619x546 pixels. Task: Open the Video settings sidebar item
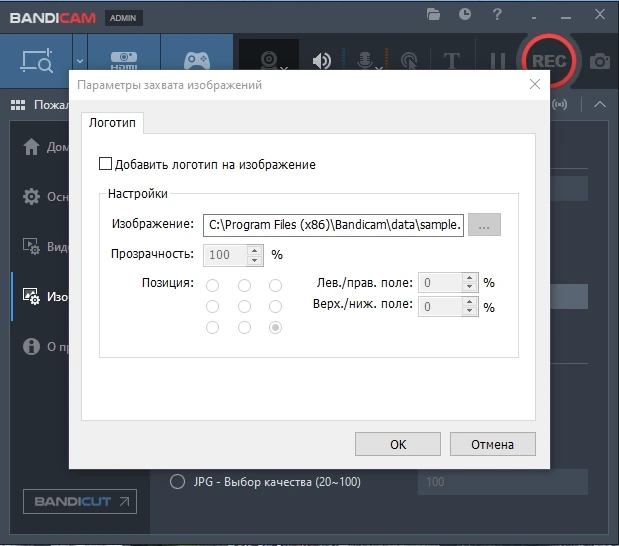44,246
